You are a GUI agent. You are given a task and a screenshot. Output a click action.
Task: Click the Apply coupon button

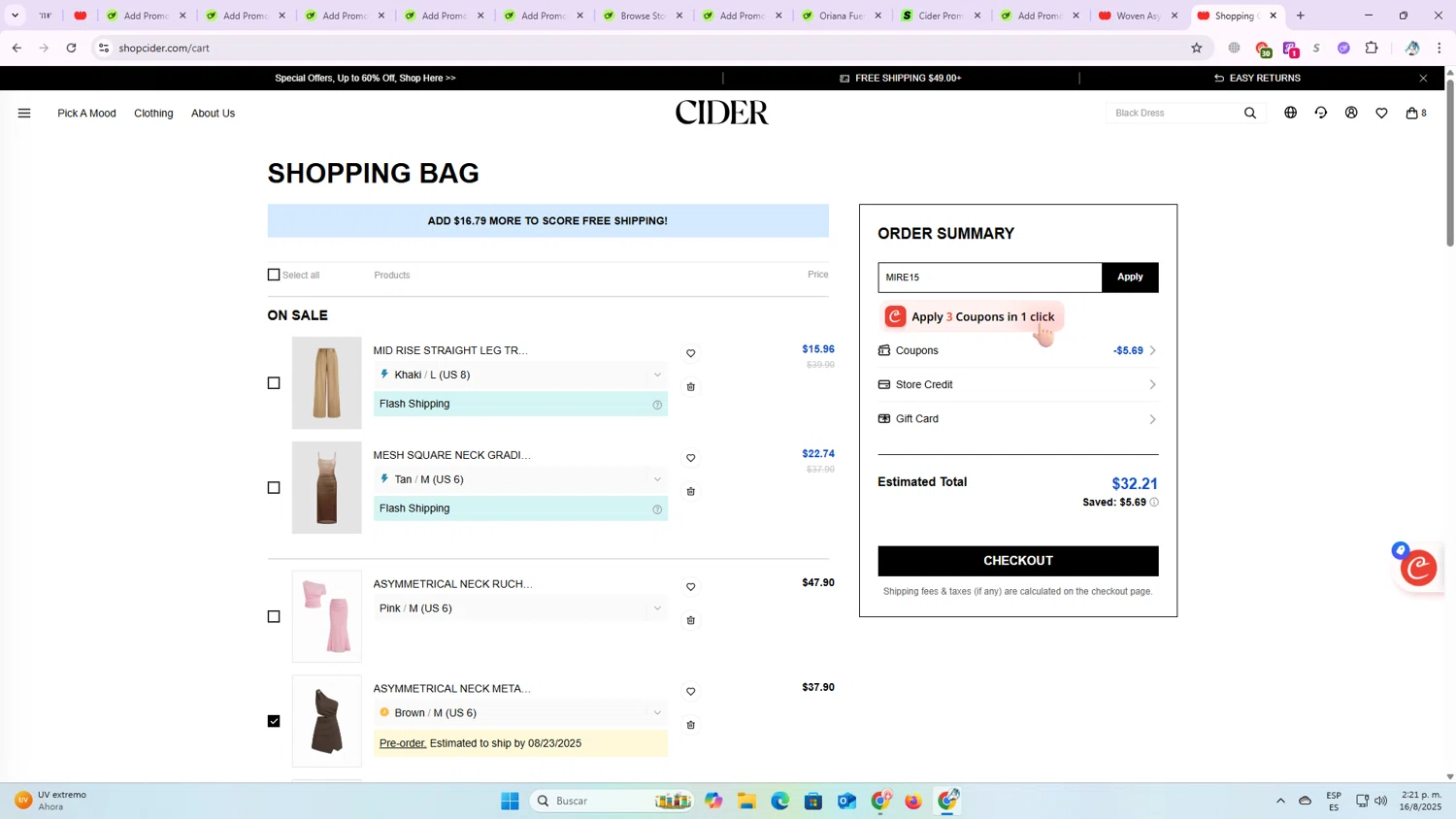point(1130,278)
